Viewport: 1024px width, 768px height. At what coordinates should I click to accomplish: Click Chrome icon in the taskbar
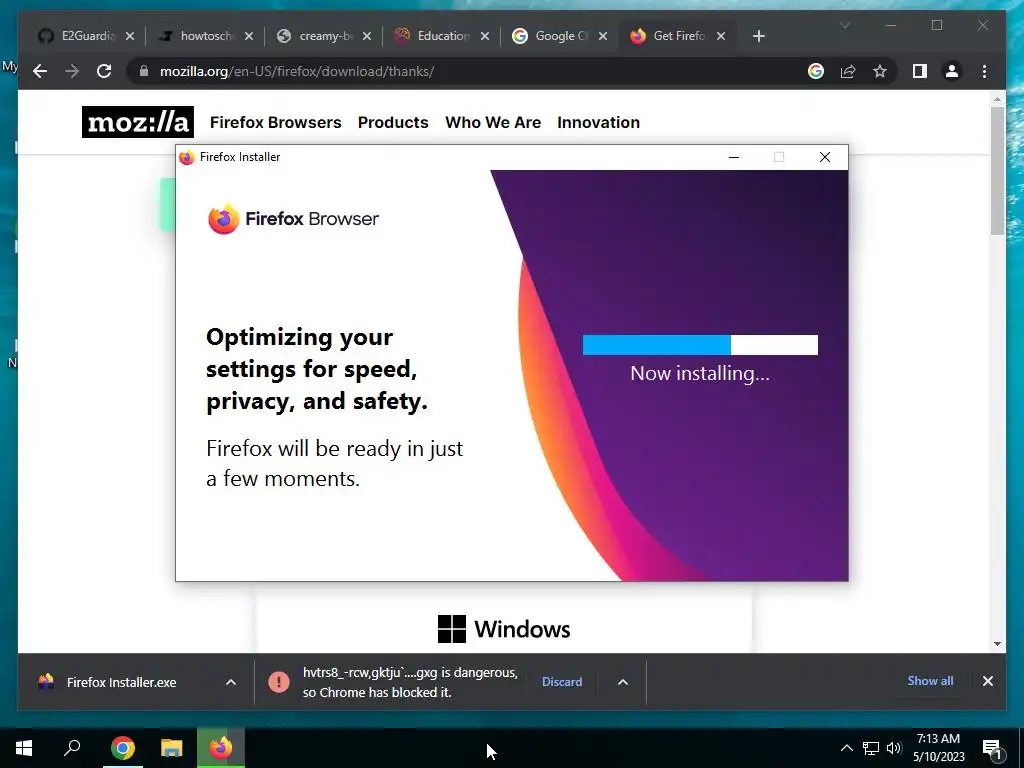point(123,748)
